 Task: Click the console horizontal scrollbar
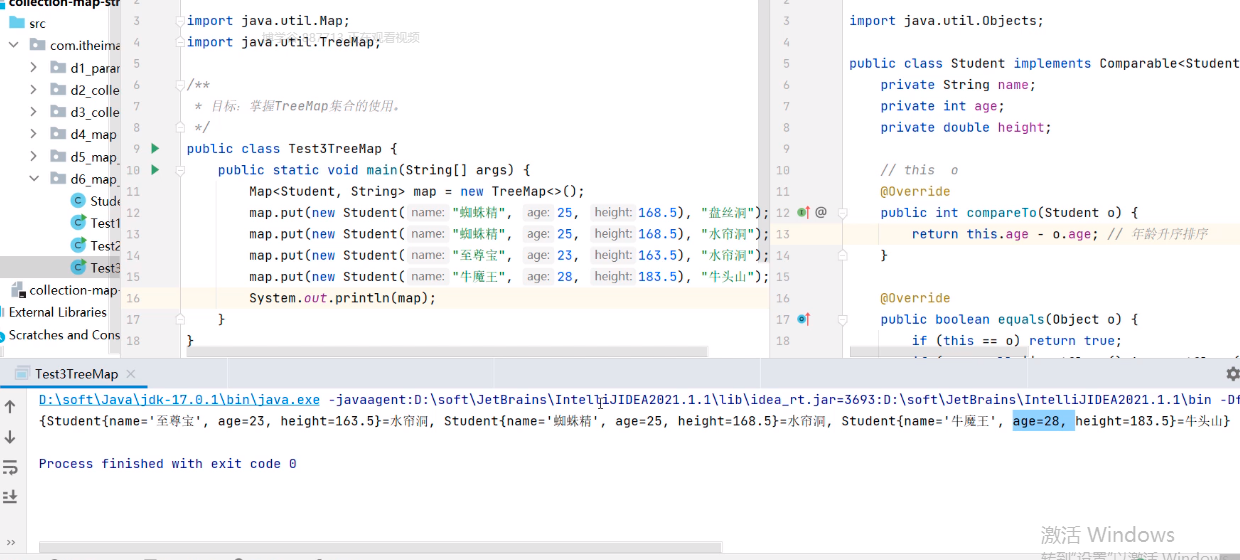click(x=380, y=548)
